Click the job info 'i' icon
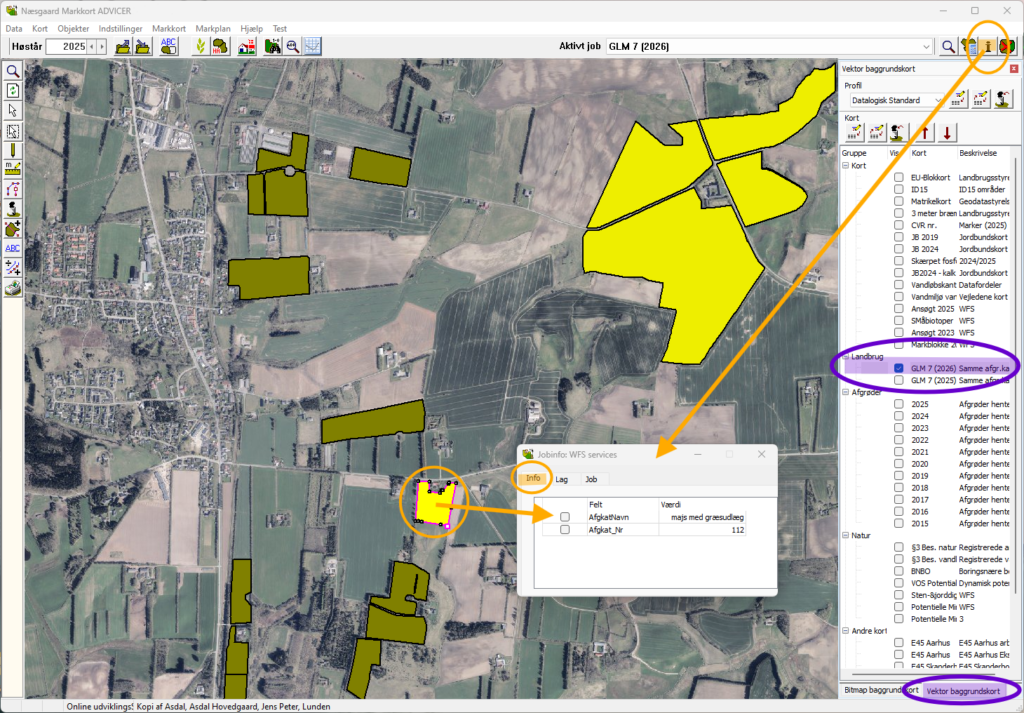Screen dimensions: 1024x713 [x=988, y=47]
